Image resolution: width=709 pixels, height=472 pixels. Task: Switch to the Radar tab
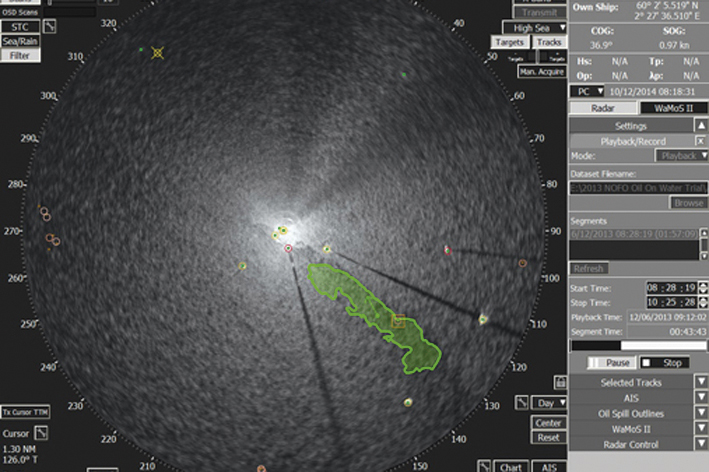click(x=602, y=107)
